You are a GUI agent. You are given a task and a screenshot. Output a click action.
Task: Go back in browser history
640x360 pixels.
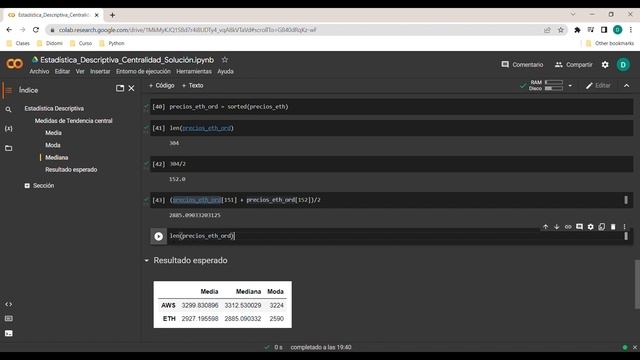point(9,30)
